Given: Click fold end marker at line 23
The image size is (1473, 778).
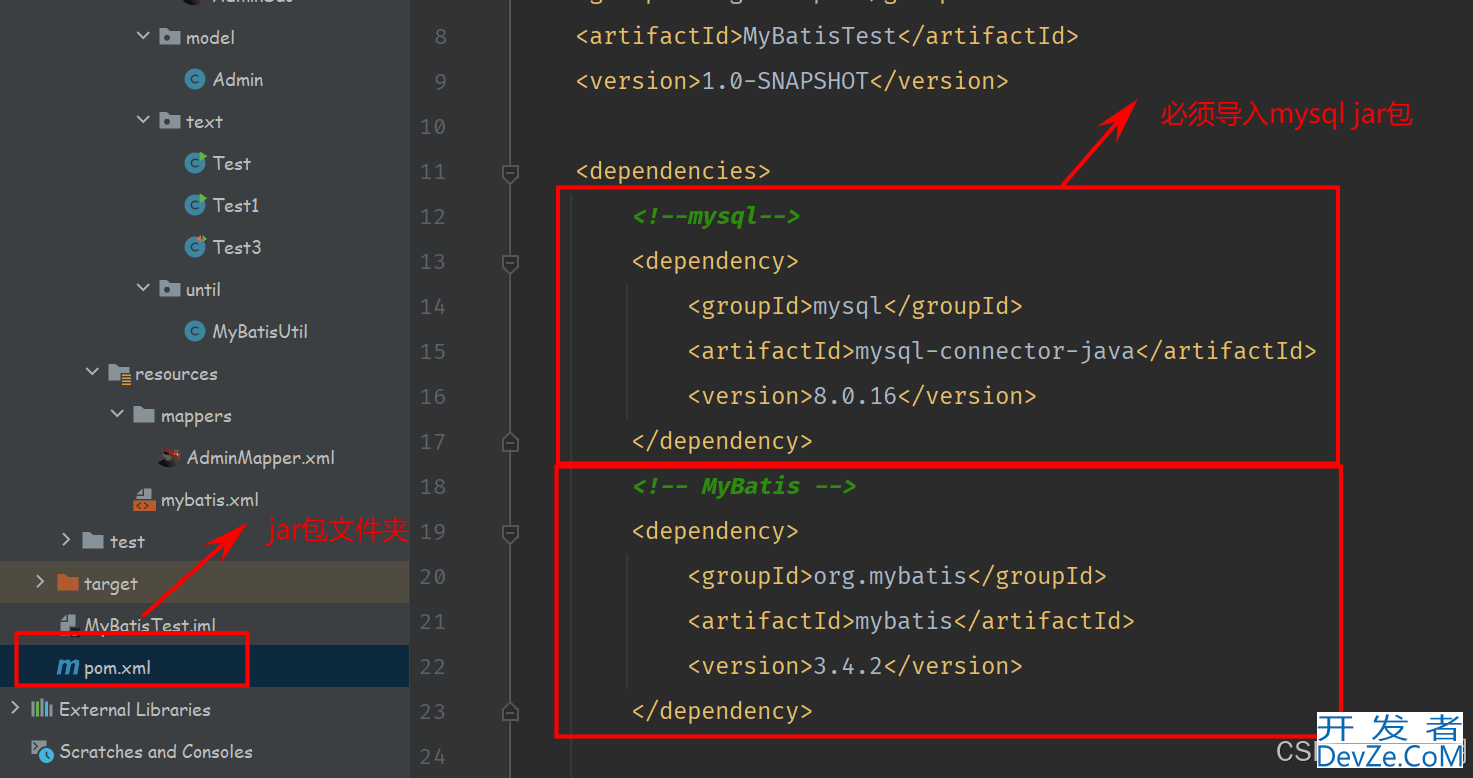Looking at the screenshot, I should (x=510, y=711).
